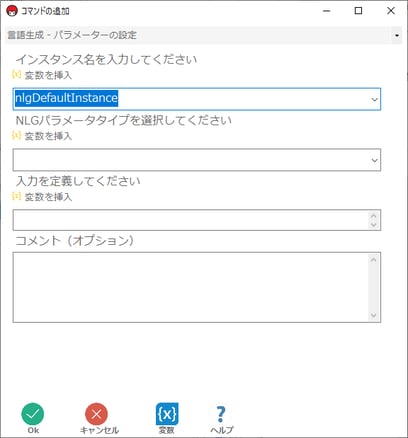
Task: Click variable icon under 入力を定義 label
Action: (16, 196)
